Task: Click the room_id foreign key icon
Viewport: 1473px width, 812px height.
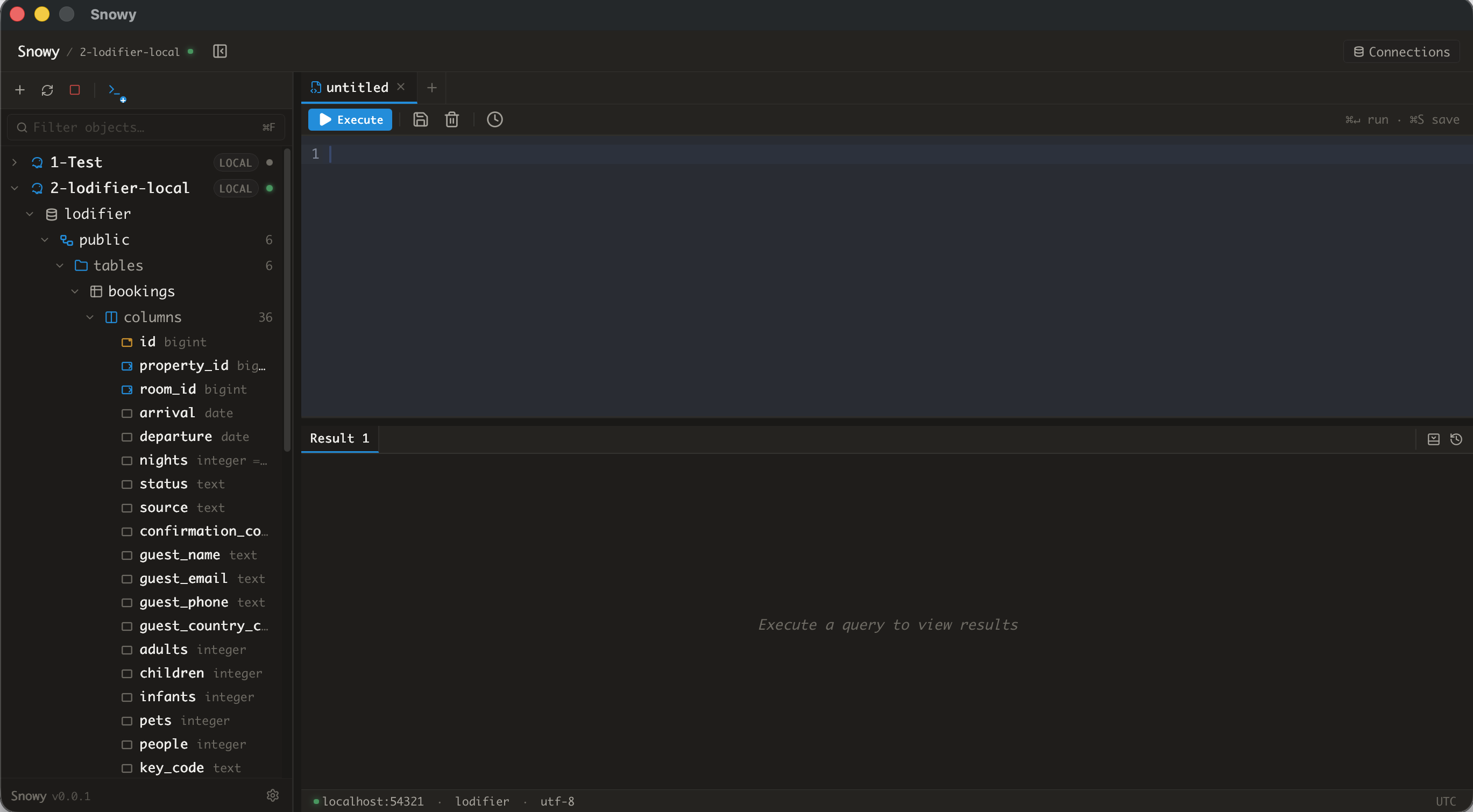Action: (x=127, y=390)
